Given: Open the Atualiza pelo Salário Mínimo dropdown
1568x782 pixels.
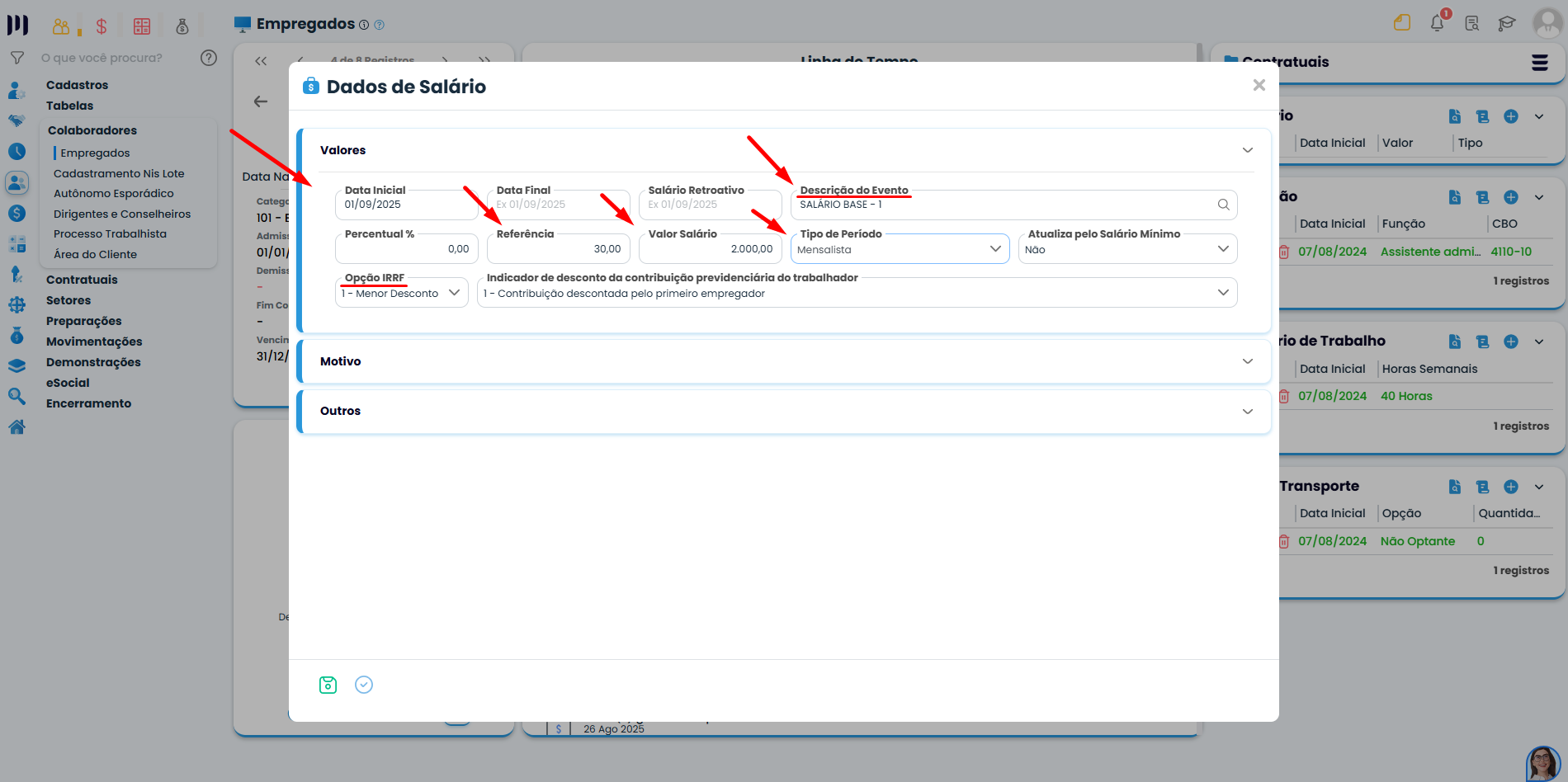Looking at the screenshot, I should (1128, 249).
